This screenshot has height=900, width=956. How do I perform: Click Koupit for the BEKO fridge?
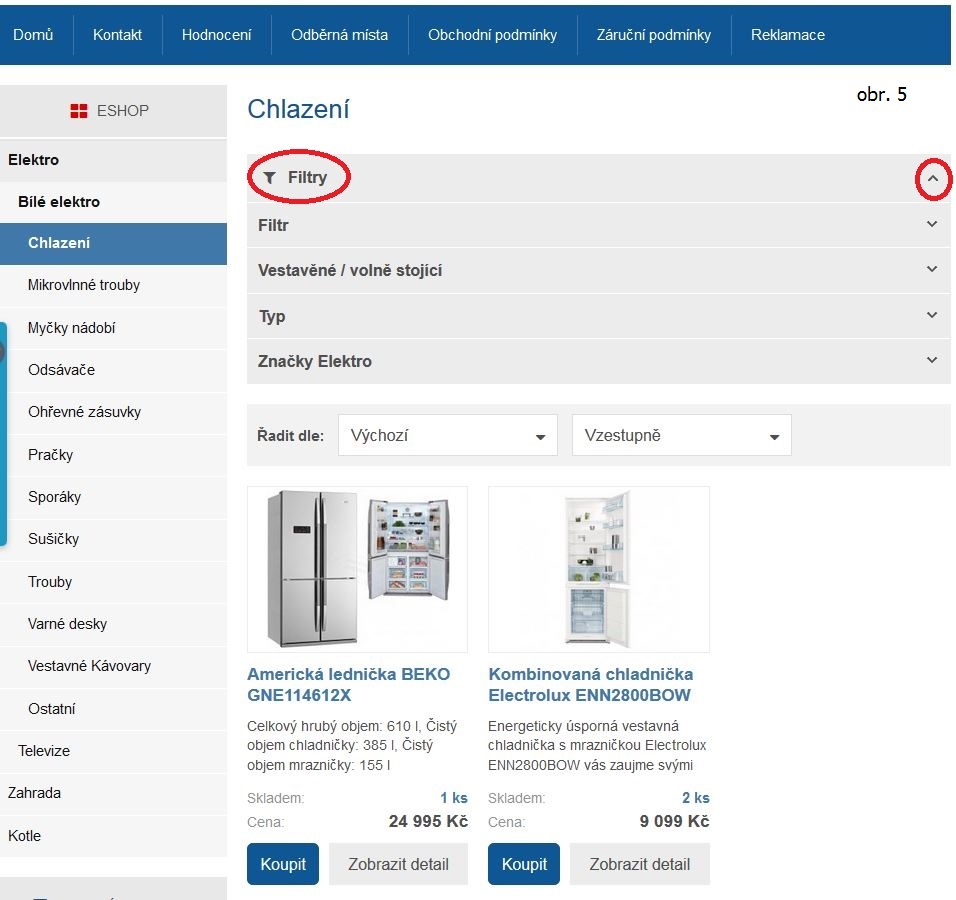pos(283,864)
